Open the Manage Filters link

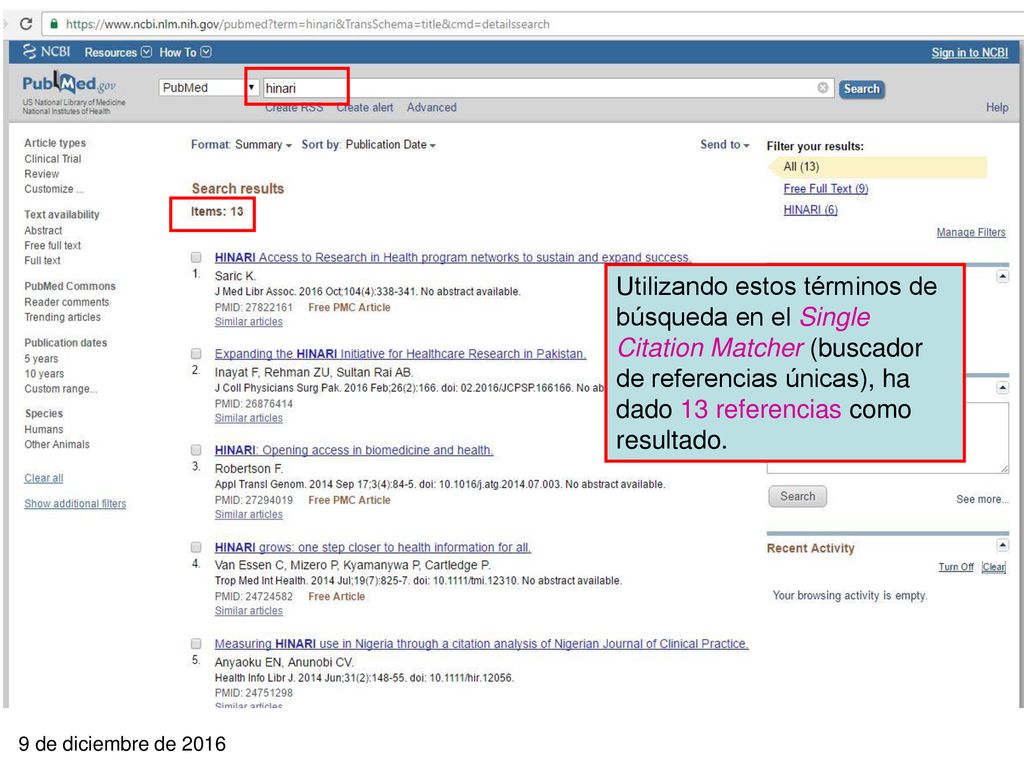[970, 232]
